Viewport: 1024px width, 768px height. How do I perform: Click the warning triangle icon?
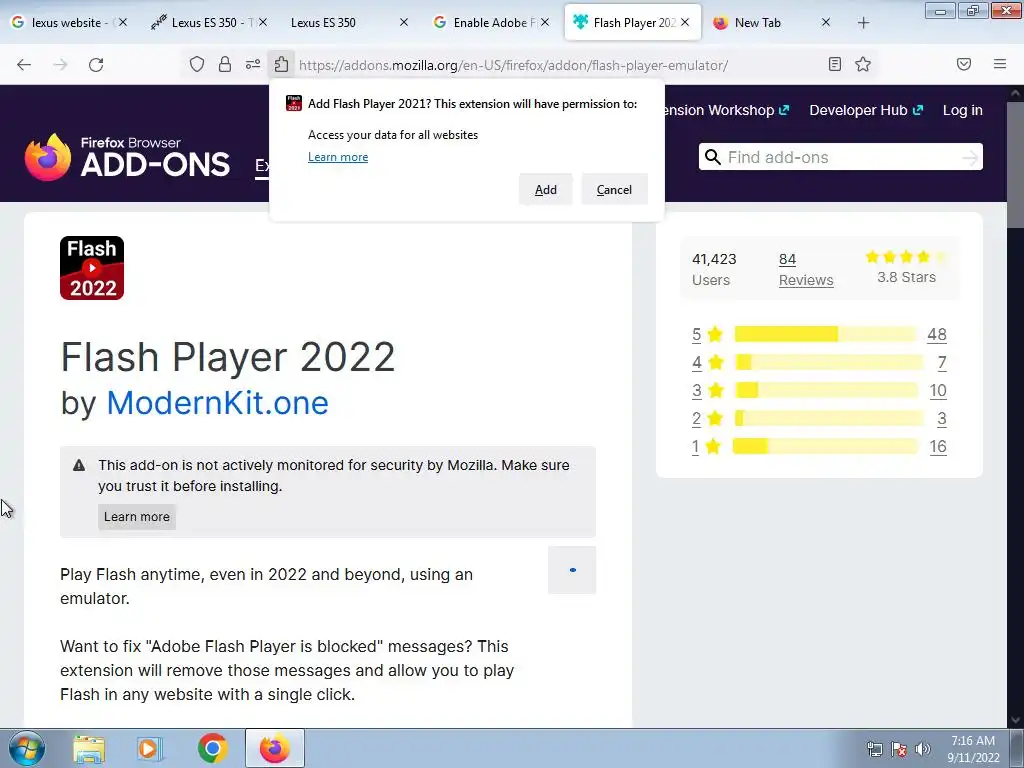(79, 465)
